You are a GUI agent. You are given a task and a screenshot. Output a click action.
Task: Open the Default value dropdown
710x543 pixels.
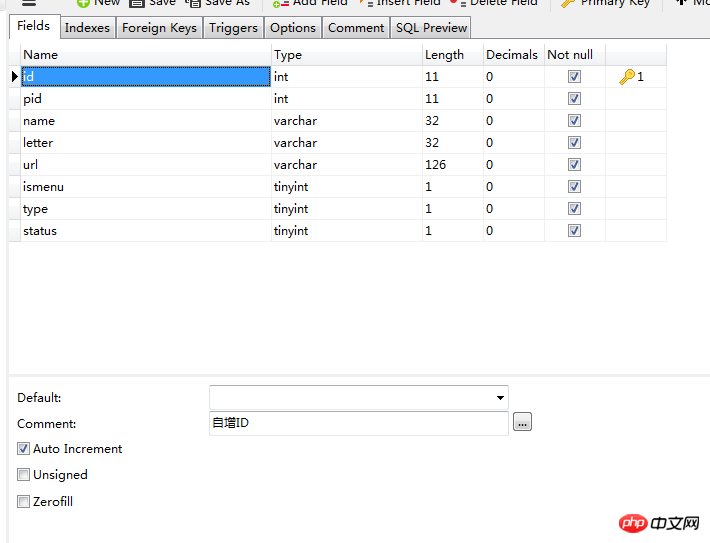click(x=500, y=398)
